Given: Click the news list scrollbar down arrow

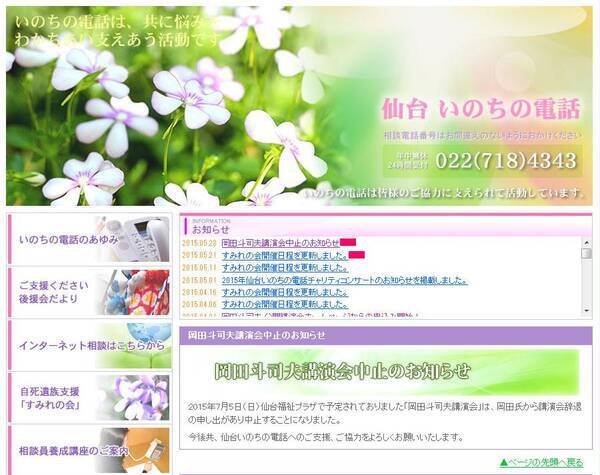Looking at the screenshot, I should coord(586,311).
